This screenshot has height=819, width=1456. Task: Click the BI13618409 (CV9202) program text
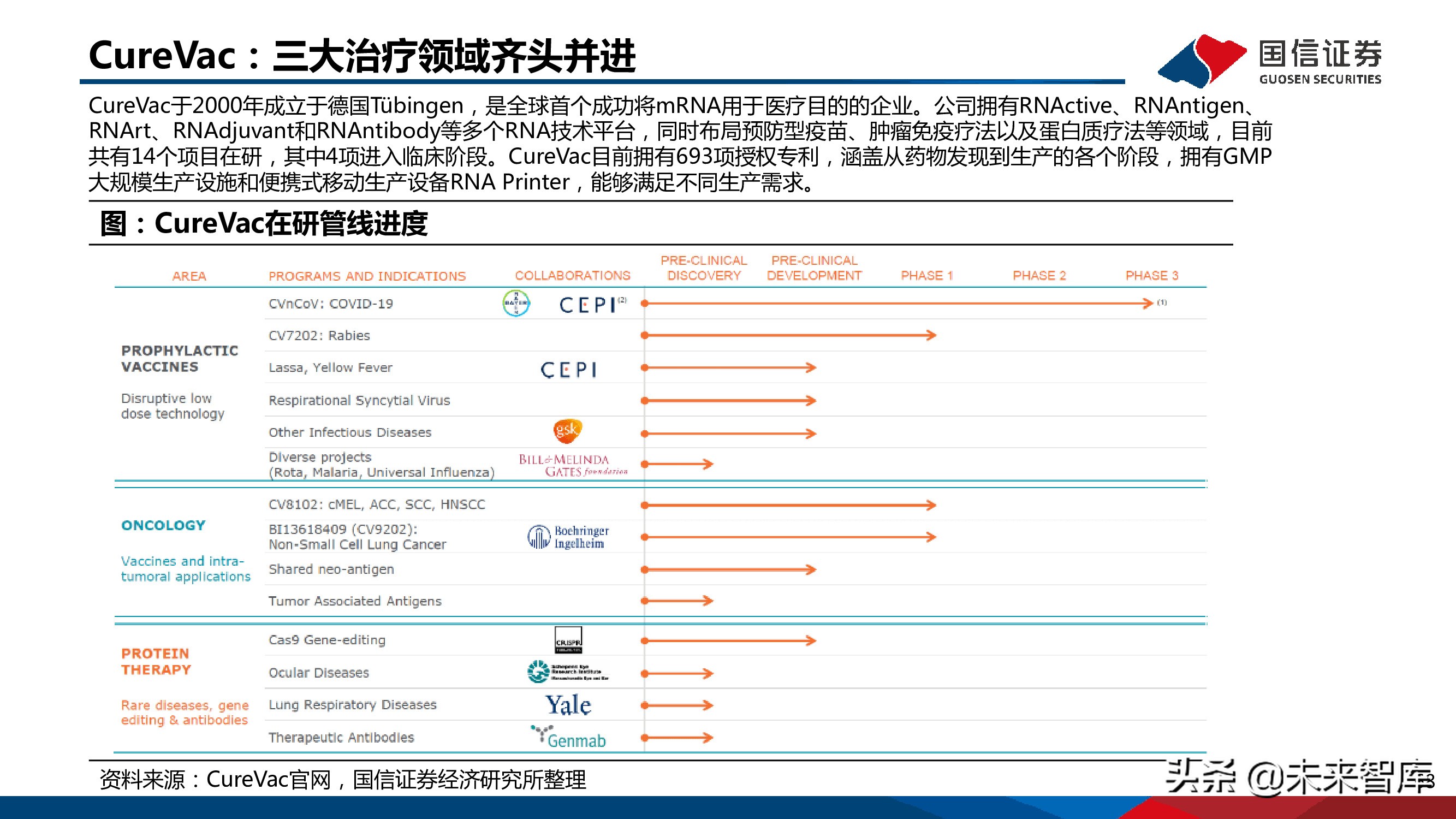click(x=357, y=537)
